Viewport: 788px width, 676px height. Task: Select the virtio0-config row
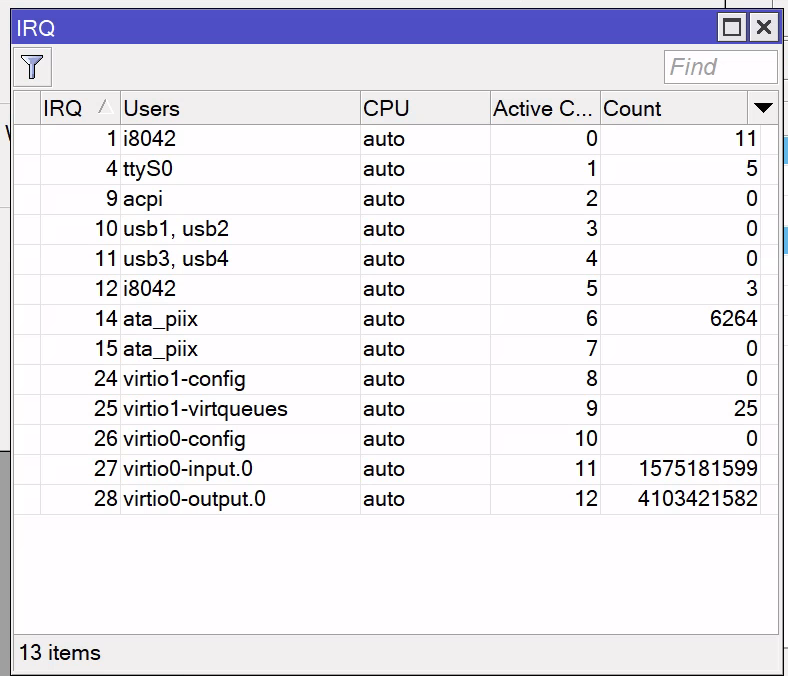[x=396, y=439]
